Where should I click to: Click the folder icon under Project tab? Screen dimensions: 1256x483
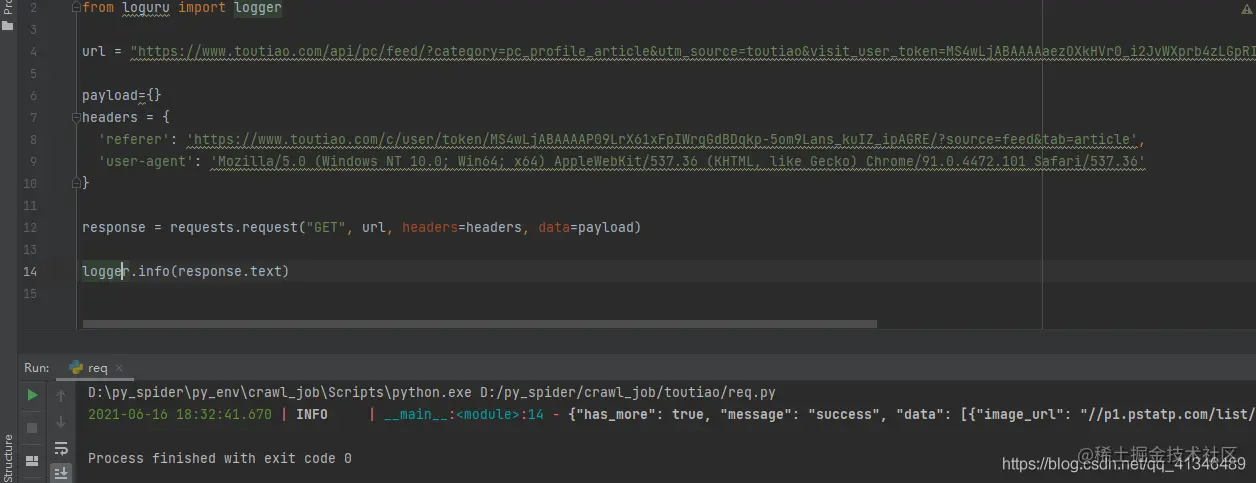(8, 26)
